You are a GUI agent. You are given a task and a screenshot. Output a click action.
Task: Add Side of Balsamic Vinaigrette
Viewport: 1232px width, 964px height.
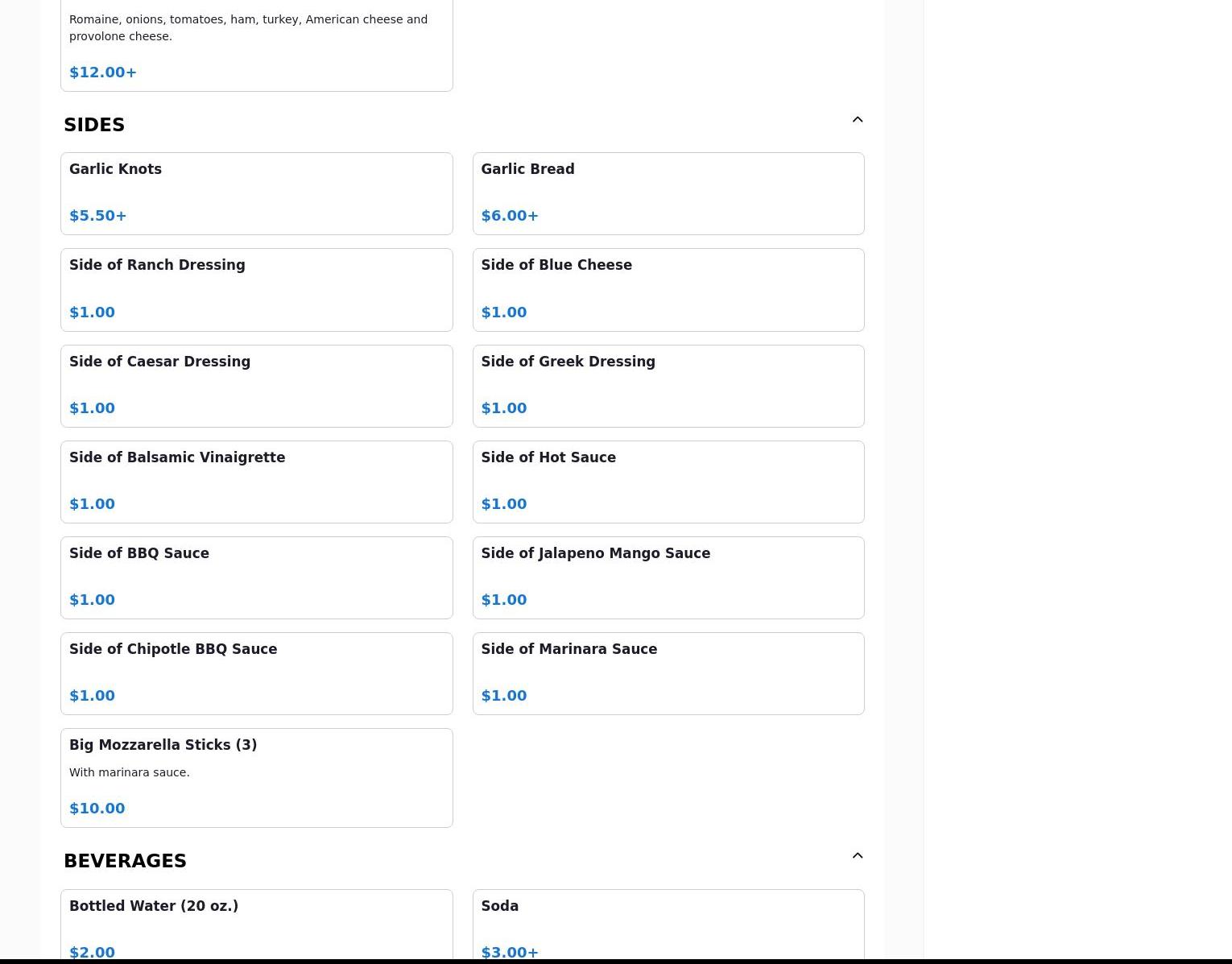pyautogui.click(x=257, y=482)
